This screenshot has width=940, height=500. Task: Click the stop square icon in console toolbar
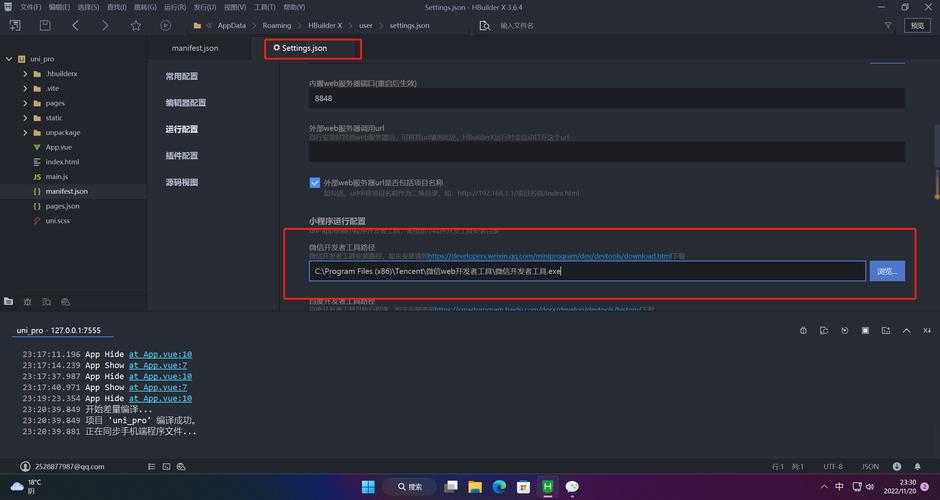coord(865,330)
